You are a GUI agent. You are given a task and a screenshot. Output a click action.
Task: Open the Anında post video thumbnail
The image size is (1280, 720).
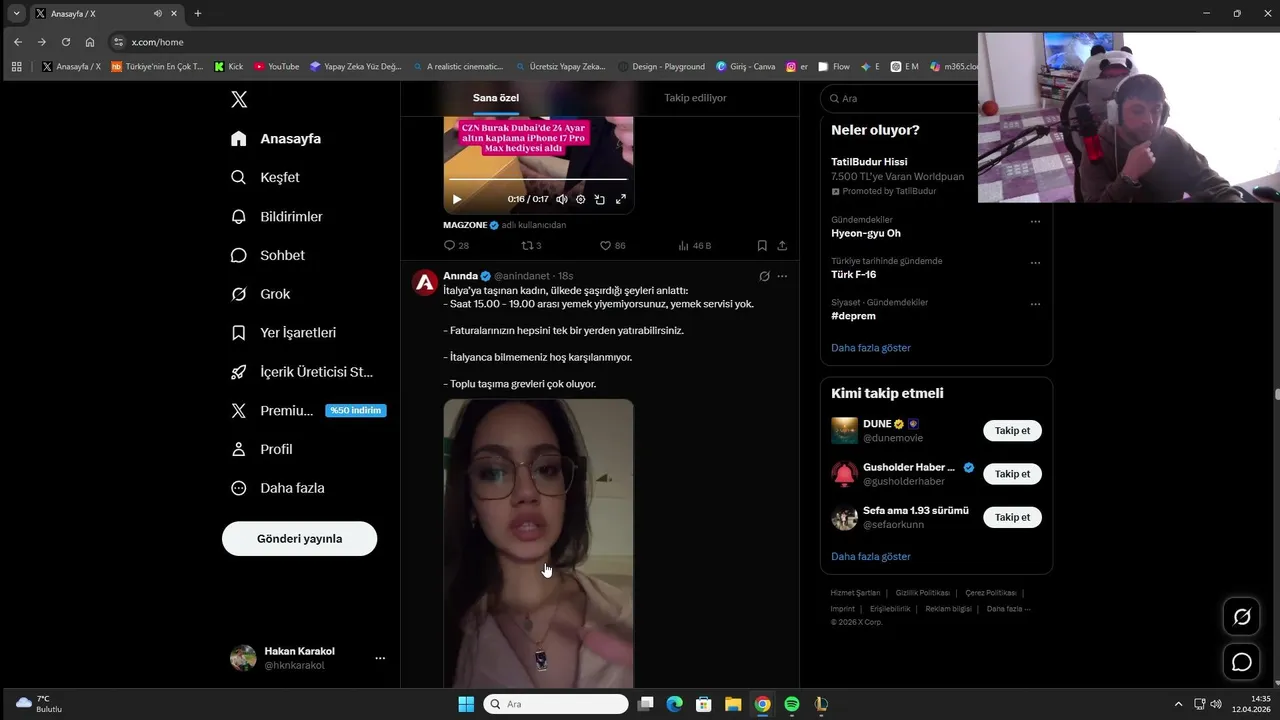(x=538, y=543)
